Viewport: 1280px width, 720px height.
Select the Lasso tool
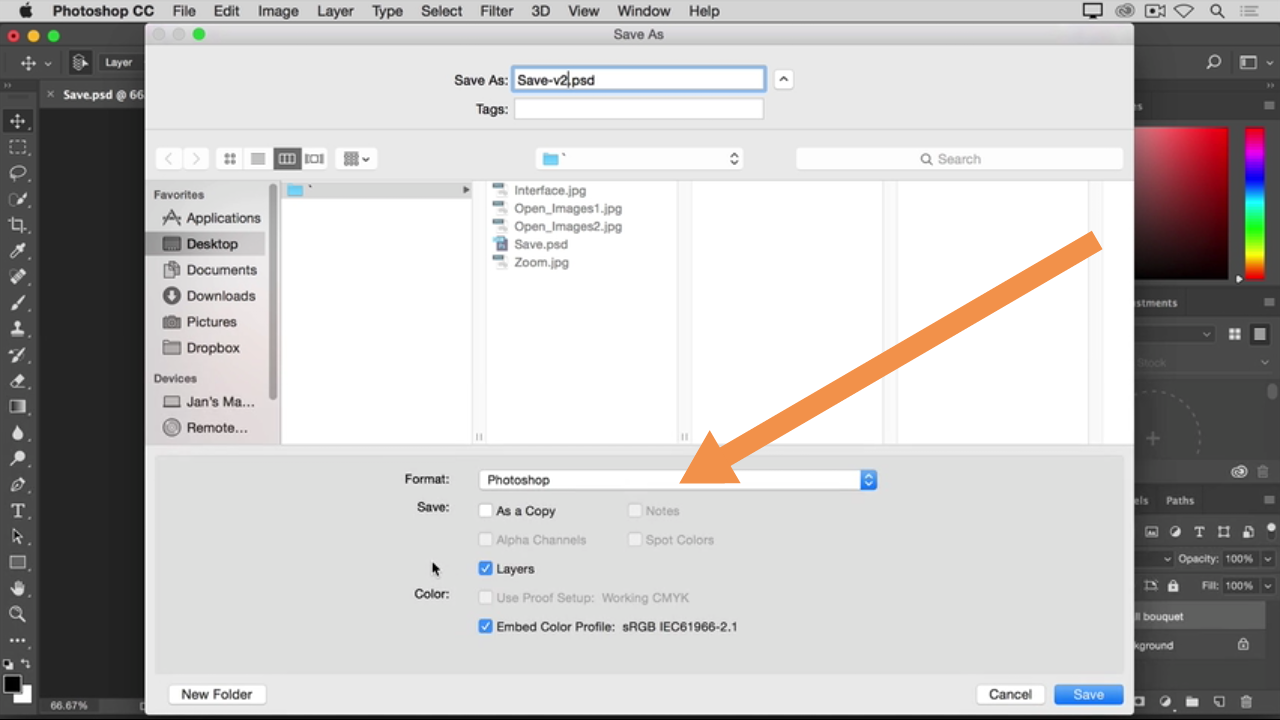point(18,173)
